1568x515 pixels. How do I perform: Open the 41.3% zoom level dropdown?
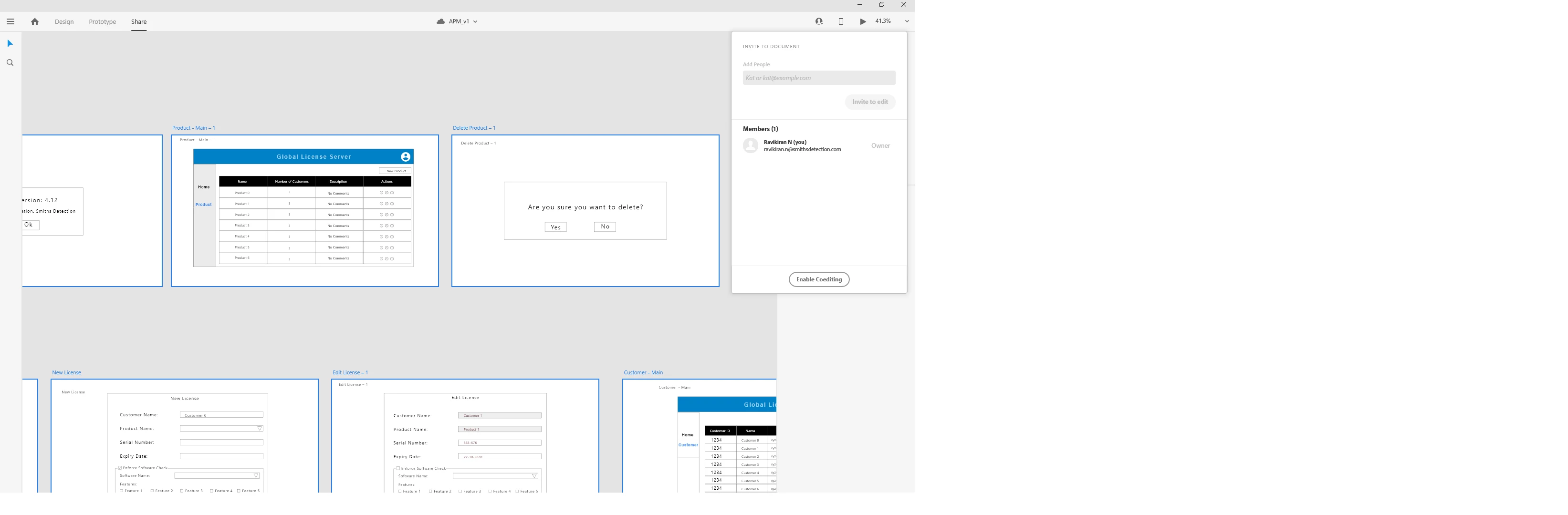pyautogui.click(x=906, y=21)
